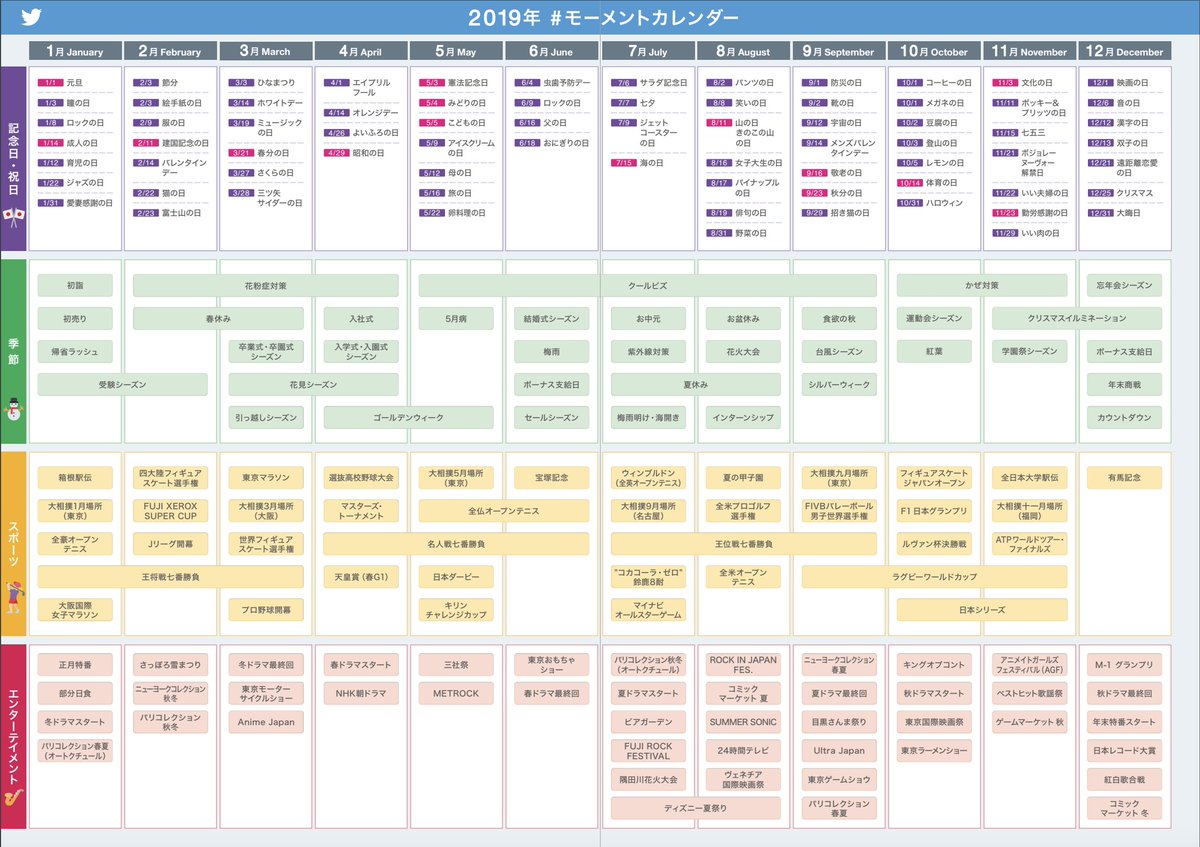This screenshot has height=847, width=1200.
Task: Click the シルバーウィーク box
Action: (x=839, y=385)
